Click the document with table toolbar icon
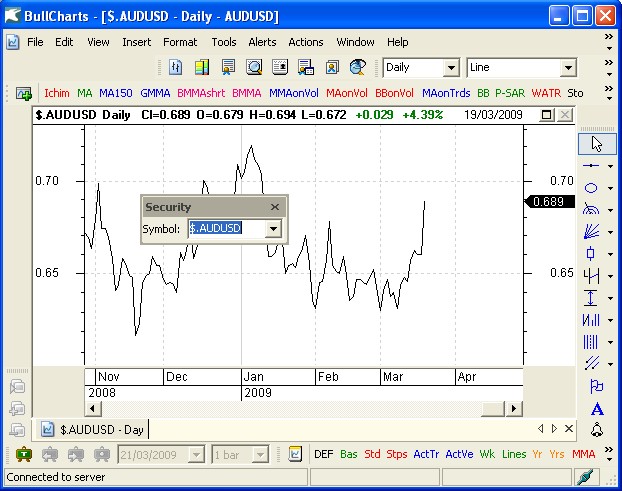Viewport: 622px width, 491px height. (x=306, y=67)
